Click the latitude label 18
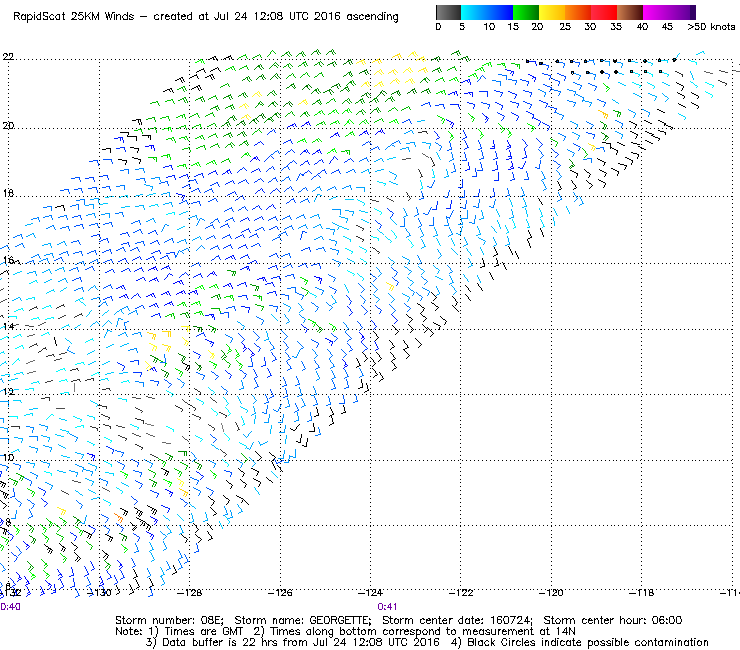Viewport: 740px width, 650px height. [8, 194]
